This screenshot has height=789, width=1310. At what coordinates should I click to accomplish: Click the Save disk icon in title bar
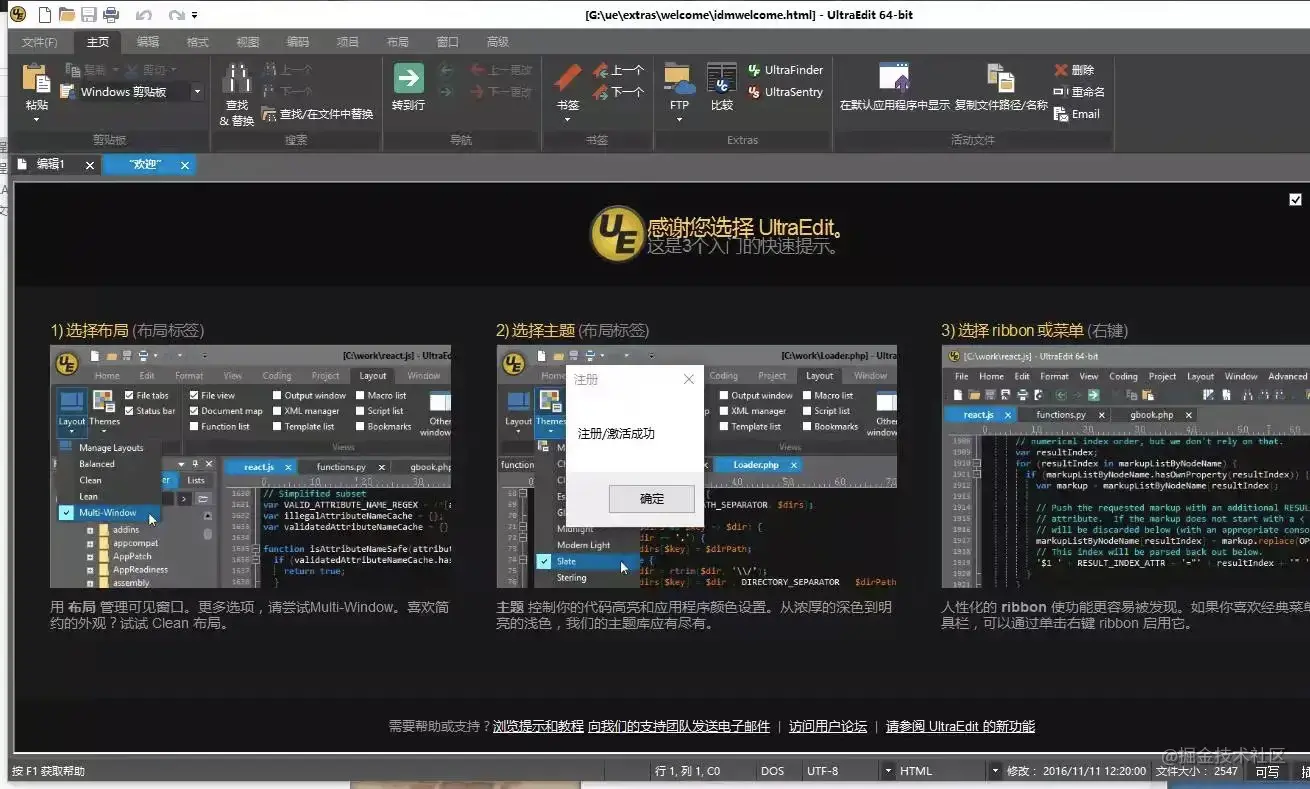click(x=89, y=14)
